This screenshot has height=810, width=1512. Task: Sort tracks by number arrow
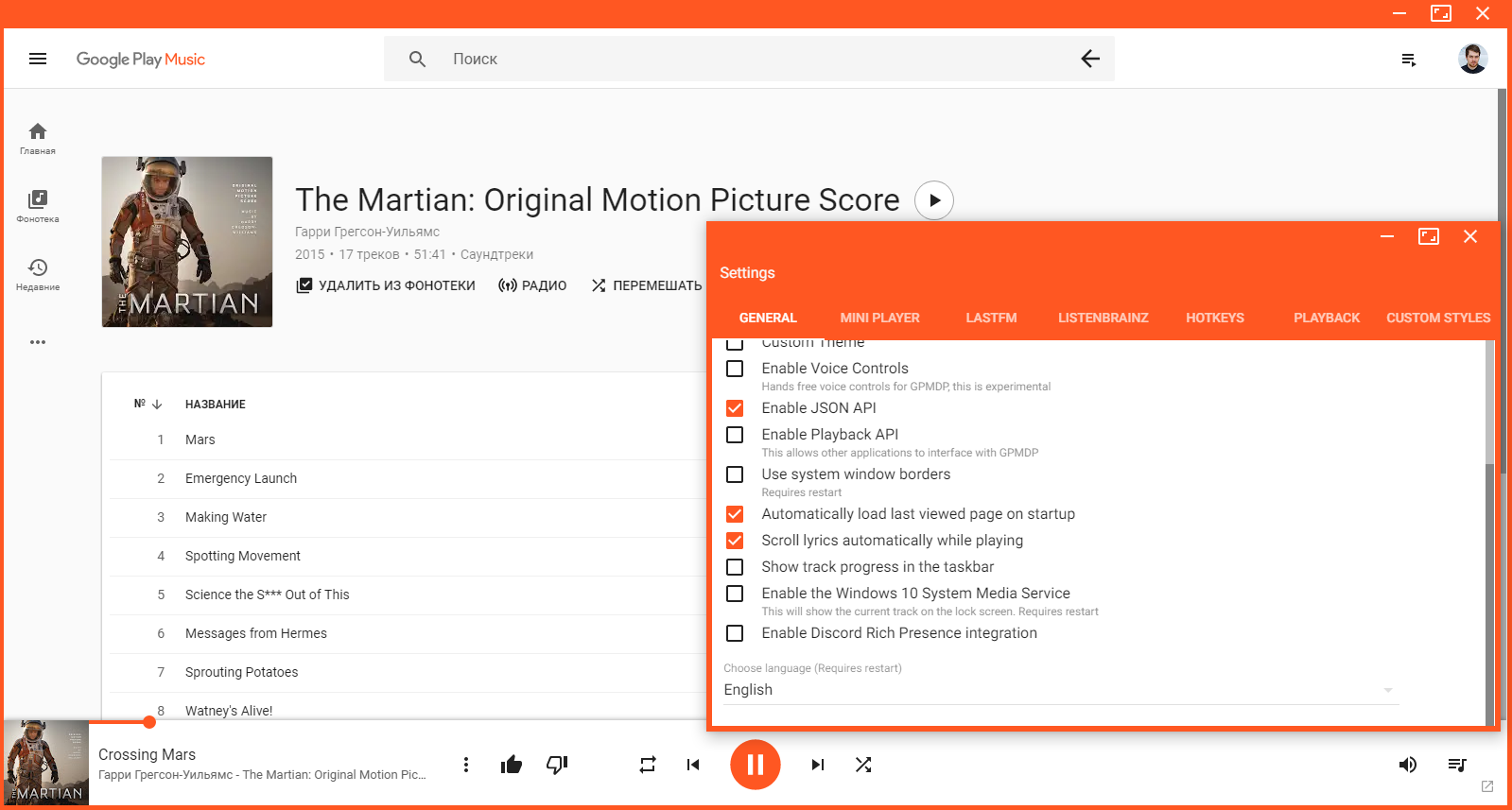pyautogui.click(x=158, y=404)
